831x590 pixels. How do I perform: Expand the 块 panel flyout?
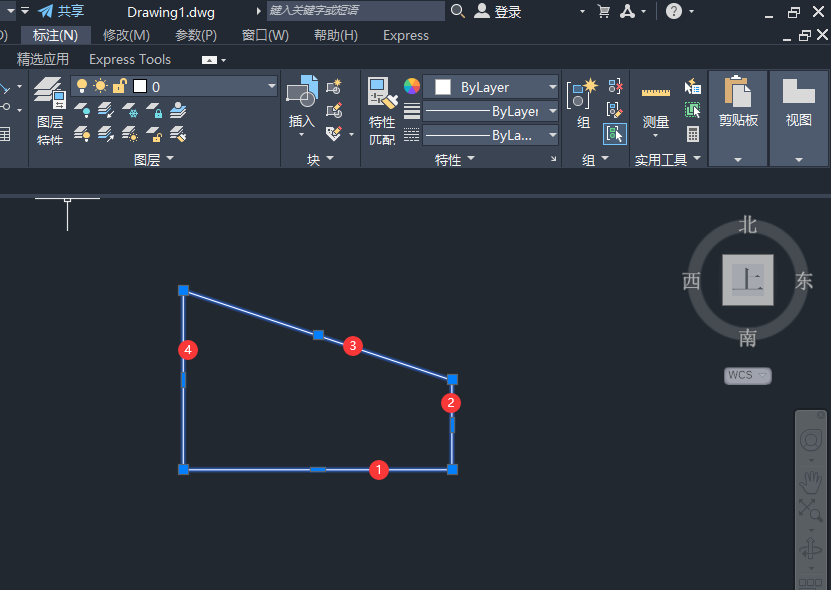[320, 159]
